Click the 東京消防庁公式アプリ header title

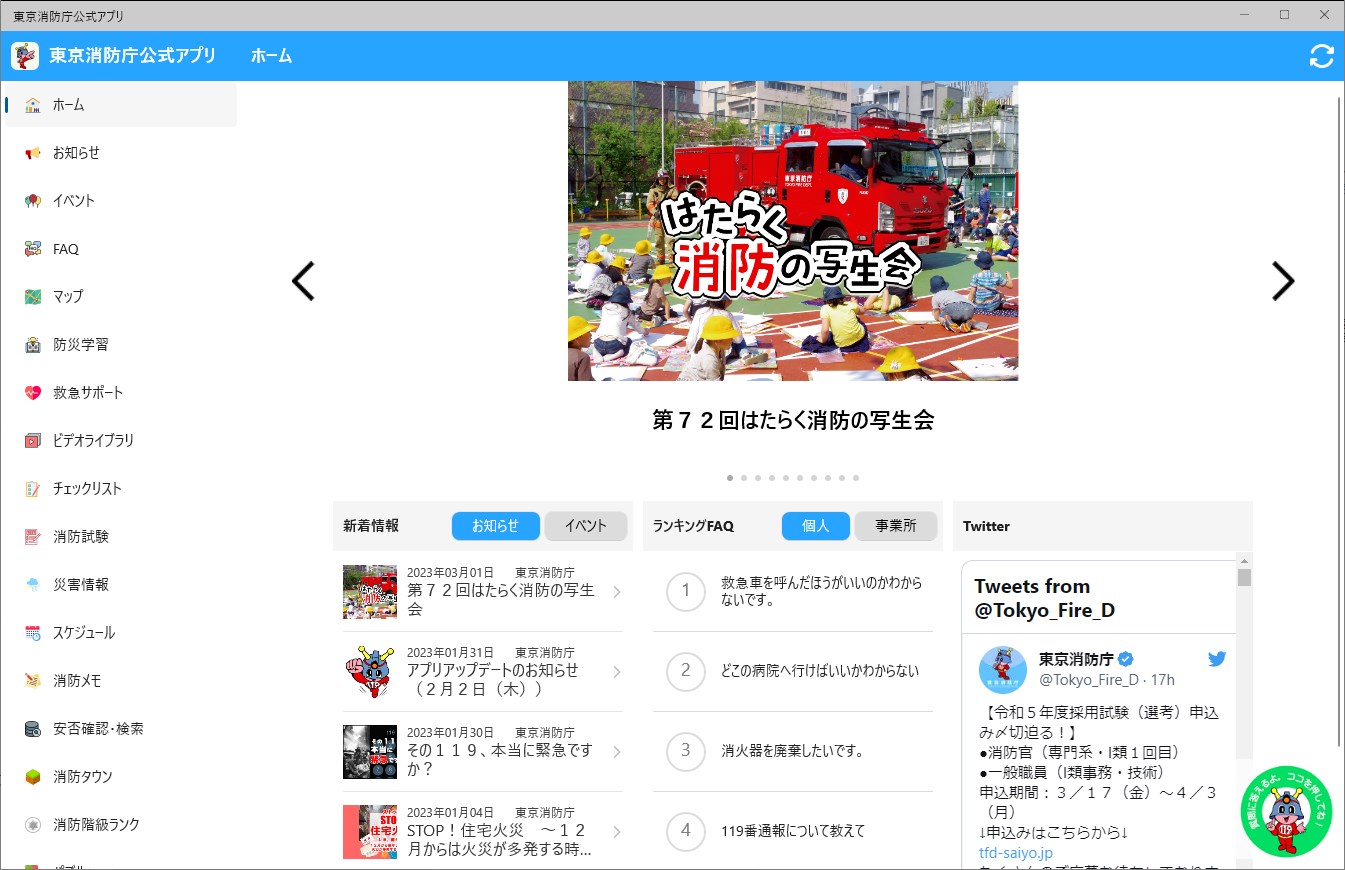pyautogui.click(x=133, y=56)
